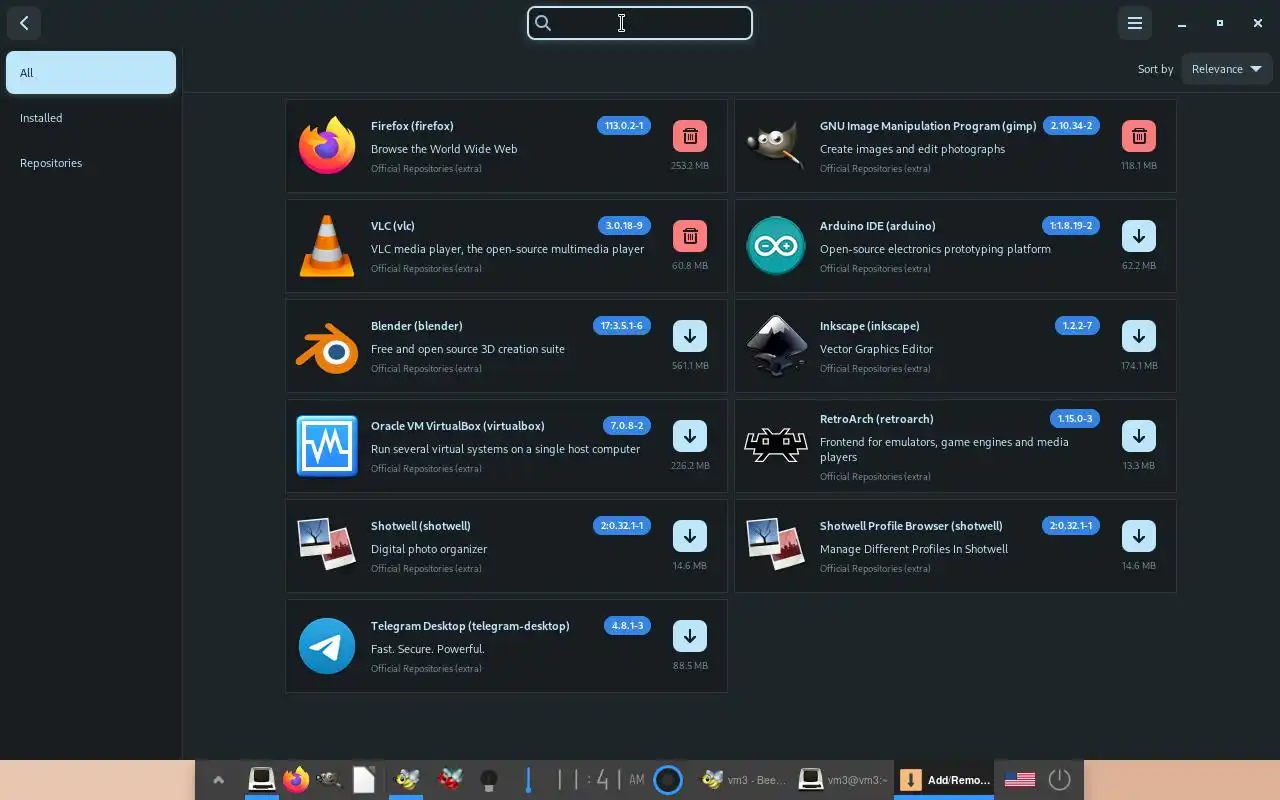The height and width of the screenshot is (800, 1280).
Task: Click Inkscape version badge 1.2.2-7
Action: [1077, 326]
